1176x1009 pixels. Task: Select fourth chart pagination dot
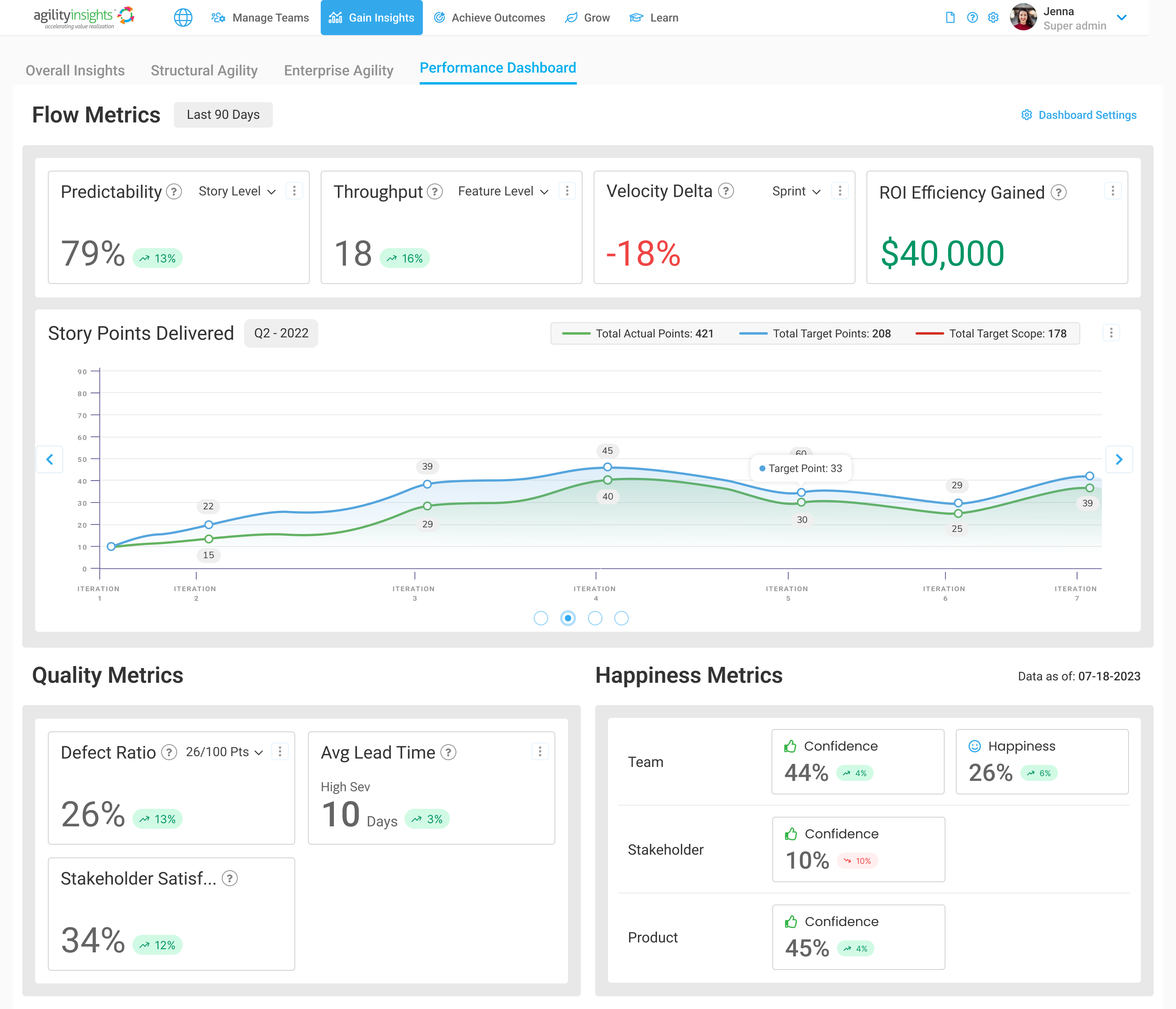tap(622, 618)
